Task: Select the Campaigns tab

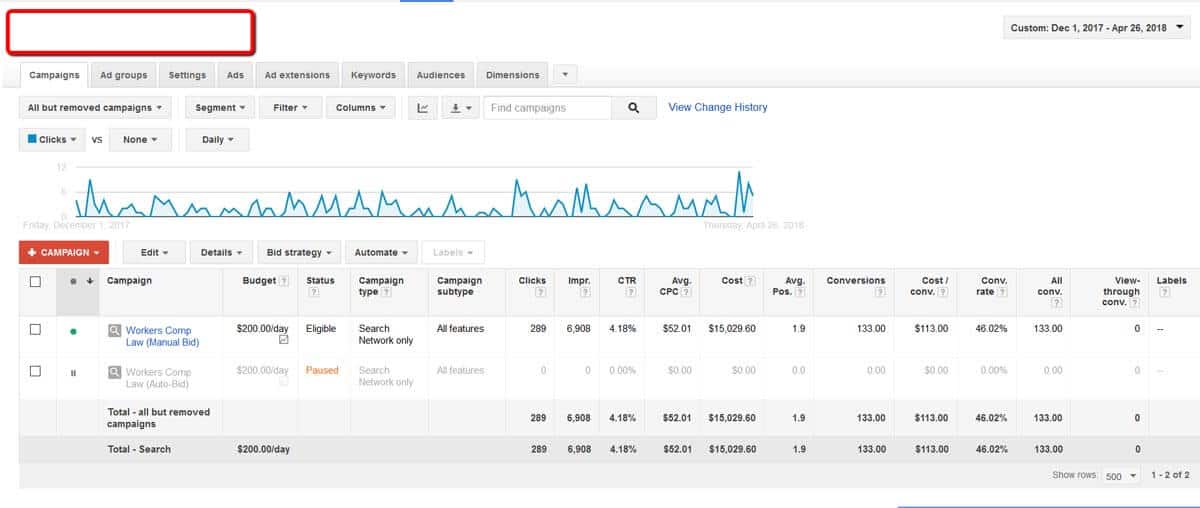Action: 54,75
